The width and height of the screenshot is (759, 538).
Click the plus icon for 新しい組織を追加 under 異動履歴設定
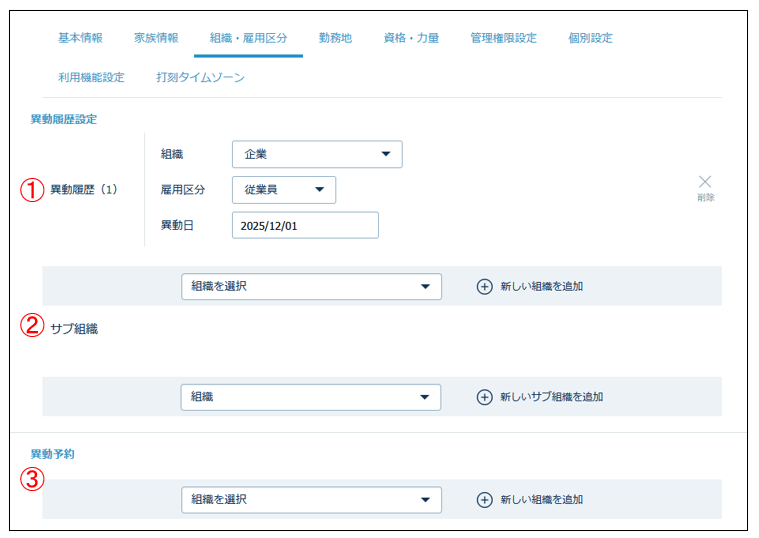(x=485, y=286)
